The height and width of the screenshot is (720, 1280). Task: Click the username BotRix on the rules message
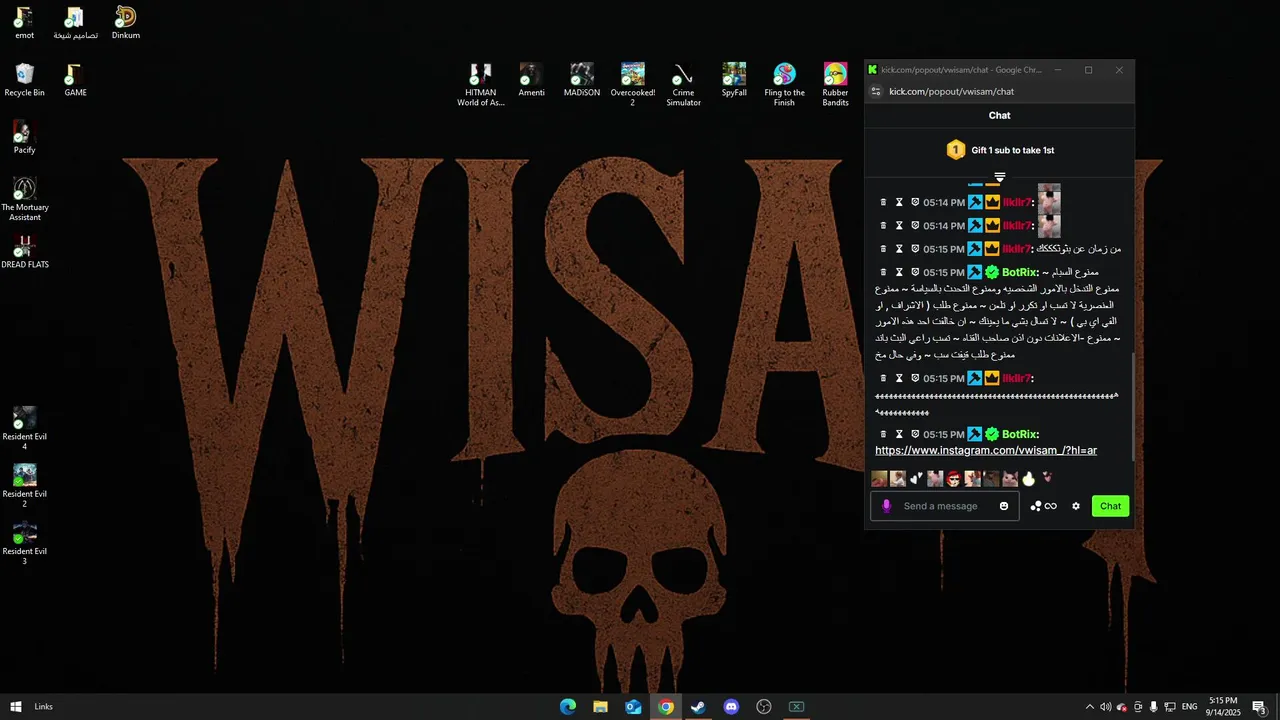[x=1020, y=272]
